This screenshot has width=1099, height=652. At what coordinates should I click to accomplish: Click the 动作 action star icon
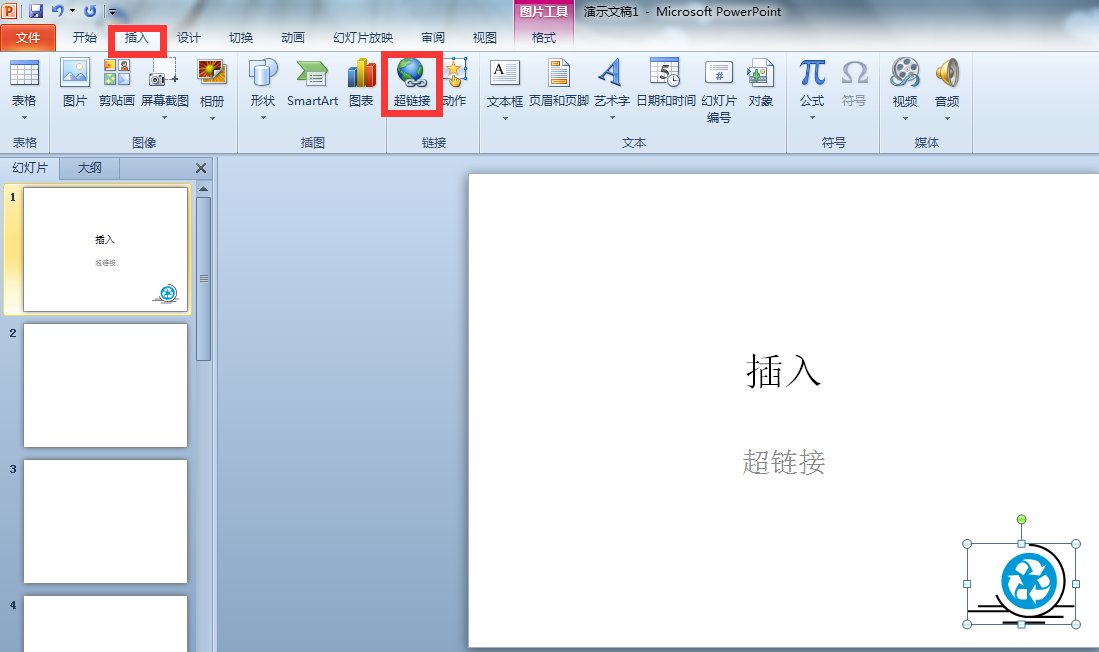pos(455,73)
